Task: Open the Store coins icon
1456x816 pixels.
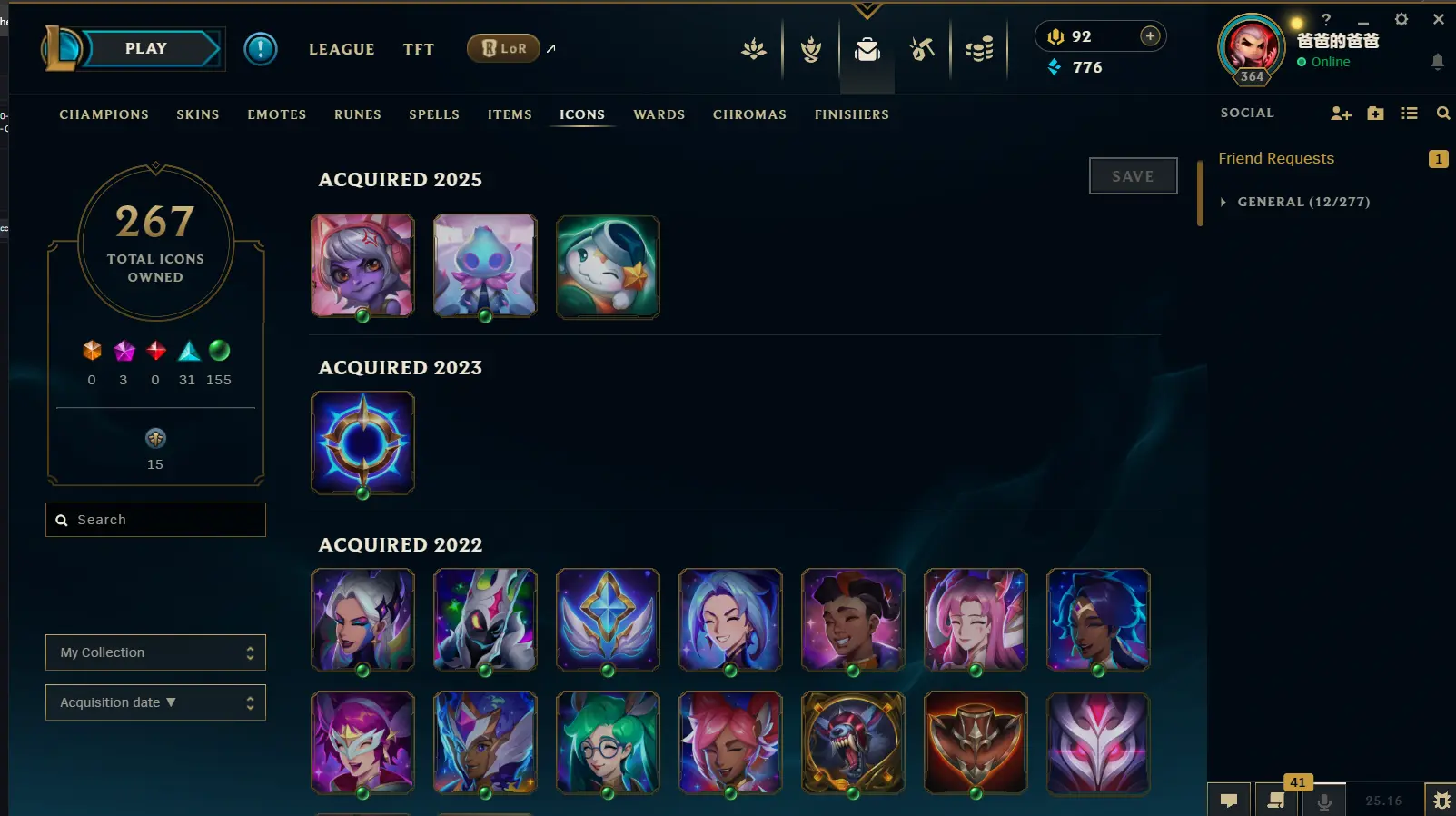Action: (979, 49)
